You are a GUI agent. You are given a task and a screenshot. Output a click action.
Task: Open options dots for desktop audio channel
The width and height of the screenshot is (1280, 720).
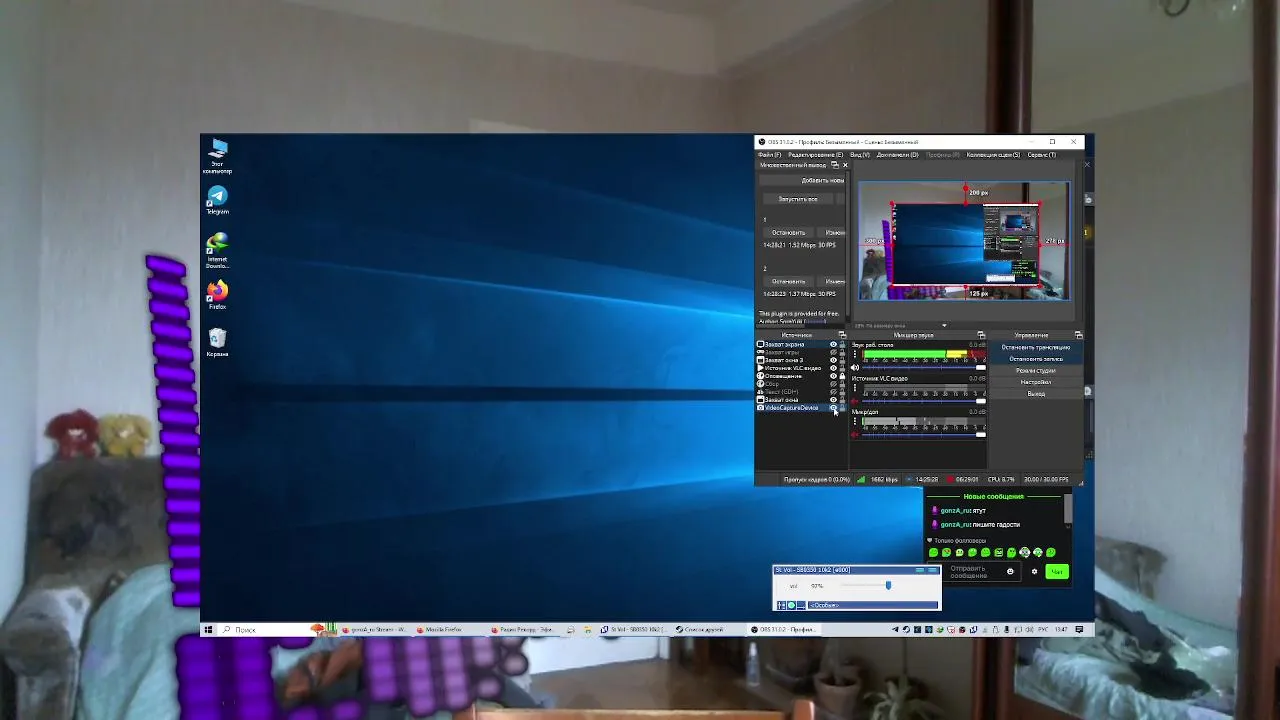point(854,354)
